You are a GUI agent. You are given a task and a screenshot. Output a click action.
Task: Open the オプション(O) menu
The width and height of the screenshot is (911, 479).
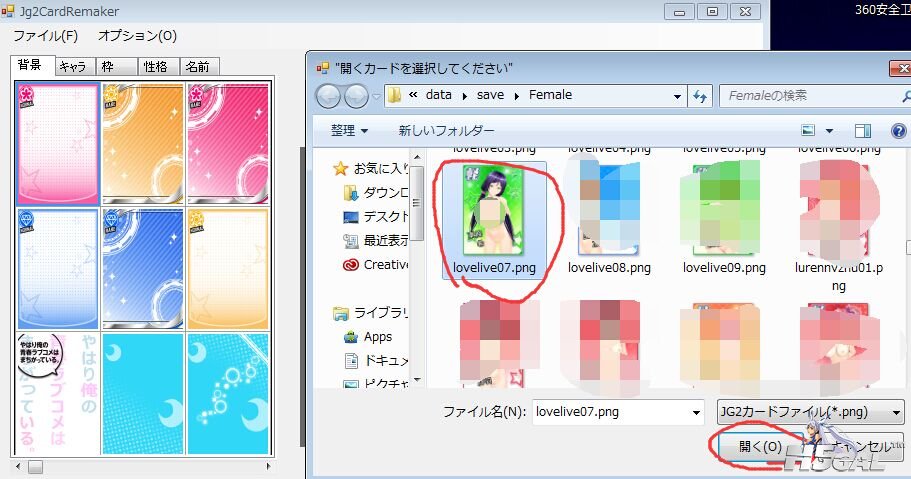click(137, 36)
